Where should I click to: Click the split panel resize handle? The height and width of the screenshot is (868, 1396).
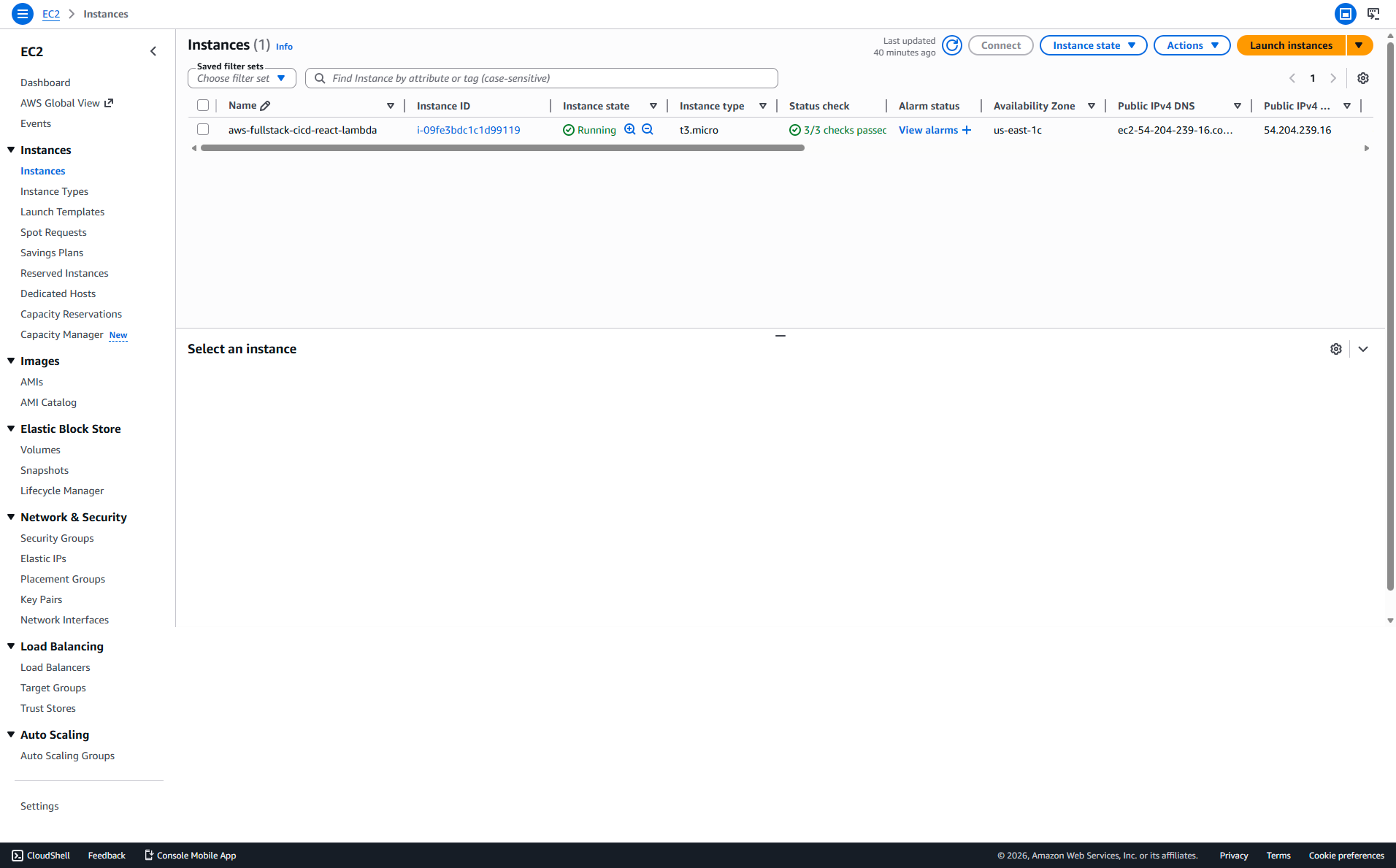pyautogui.click(x=781, y=336)
